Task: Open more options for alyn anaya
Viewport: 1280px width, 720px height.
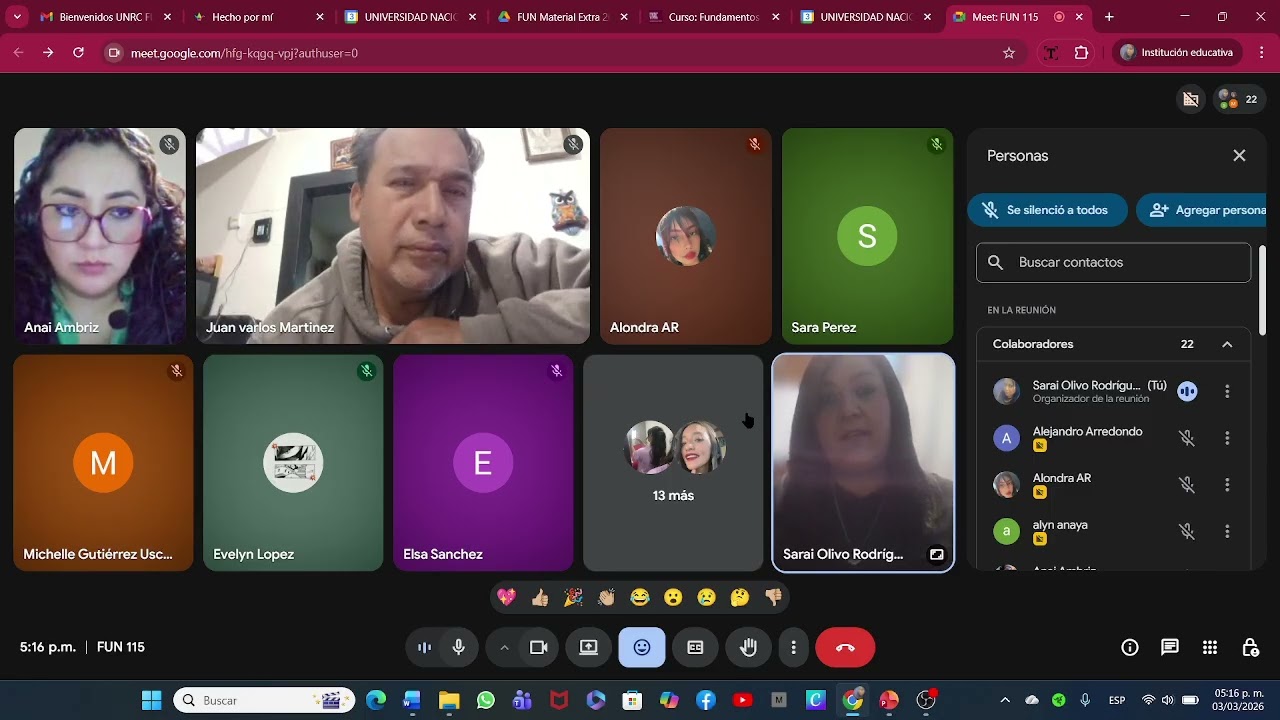Action: 1227,531
